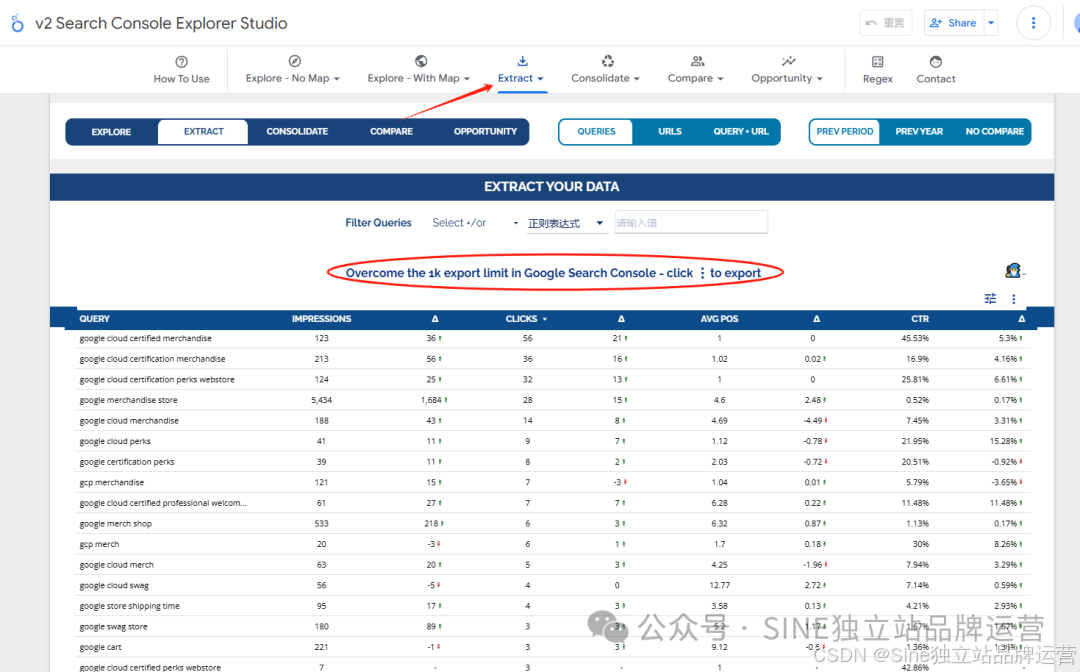Image resolution: width=1080 pixels, height=672 pixels.
Task: Select the QUERIES dimension toggle
Action: (x=596, y=132)
